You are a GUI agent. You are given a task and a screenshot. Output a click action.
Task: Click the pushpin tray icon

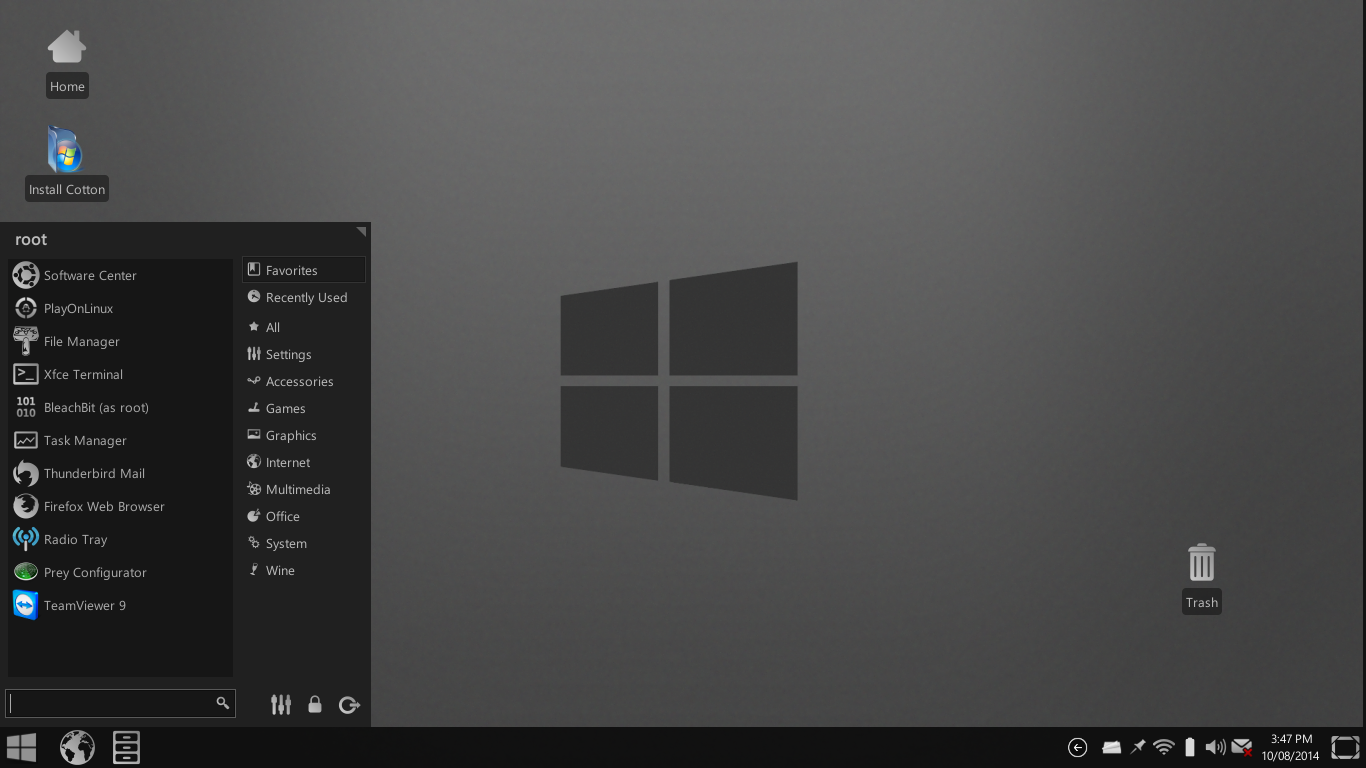click(1138, 747)
